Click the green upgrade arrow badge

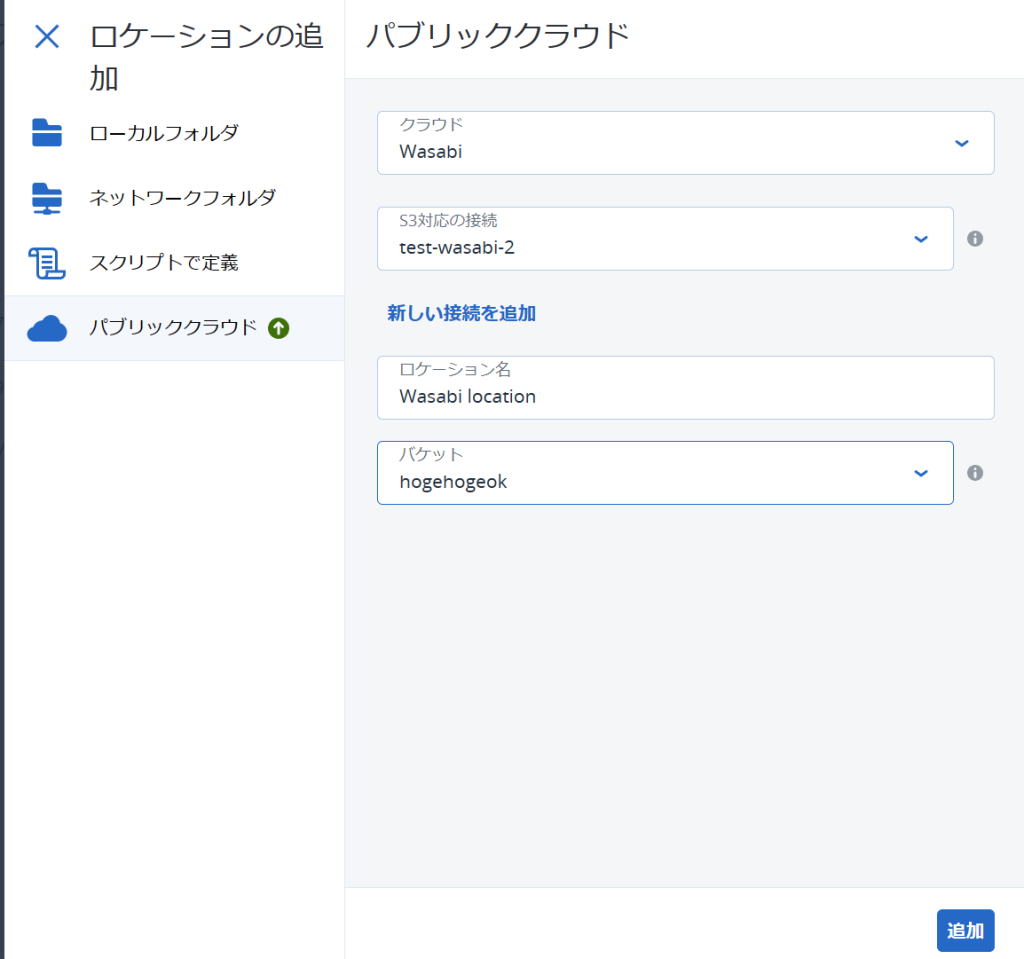tap(279, 328)
